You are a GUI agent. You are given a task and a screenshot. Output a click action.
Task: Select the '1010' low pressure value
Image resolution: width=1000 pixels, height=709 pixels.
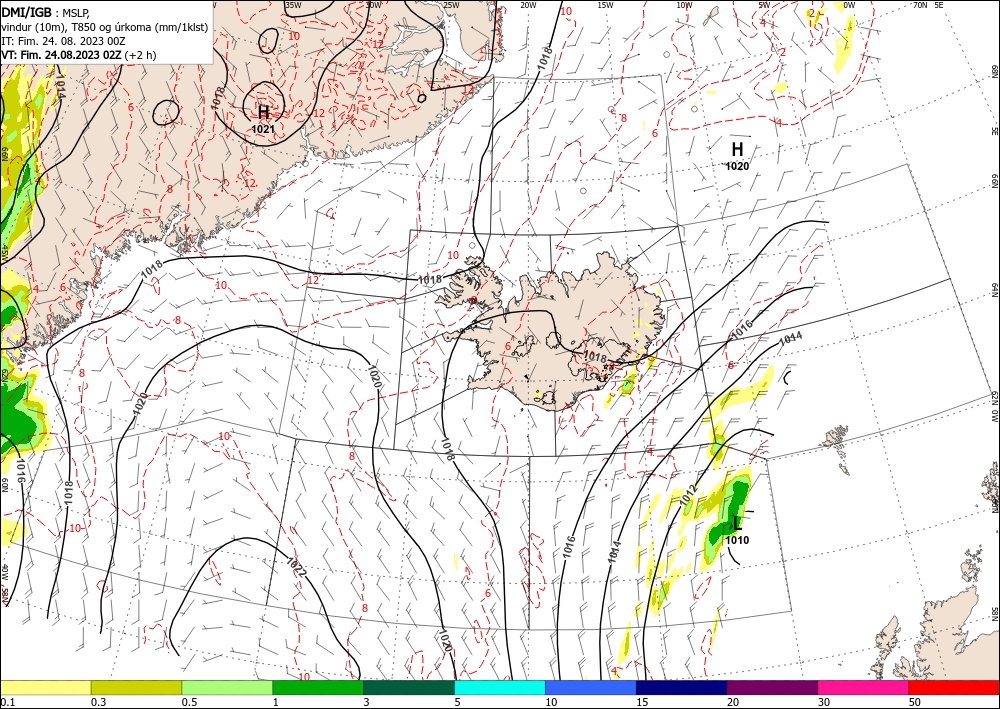tap(737, 540)
